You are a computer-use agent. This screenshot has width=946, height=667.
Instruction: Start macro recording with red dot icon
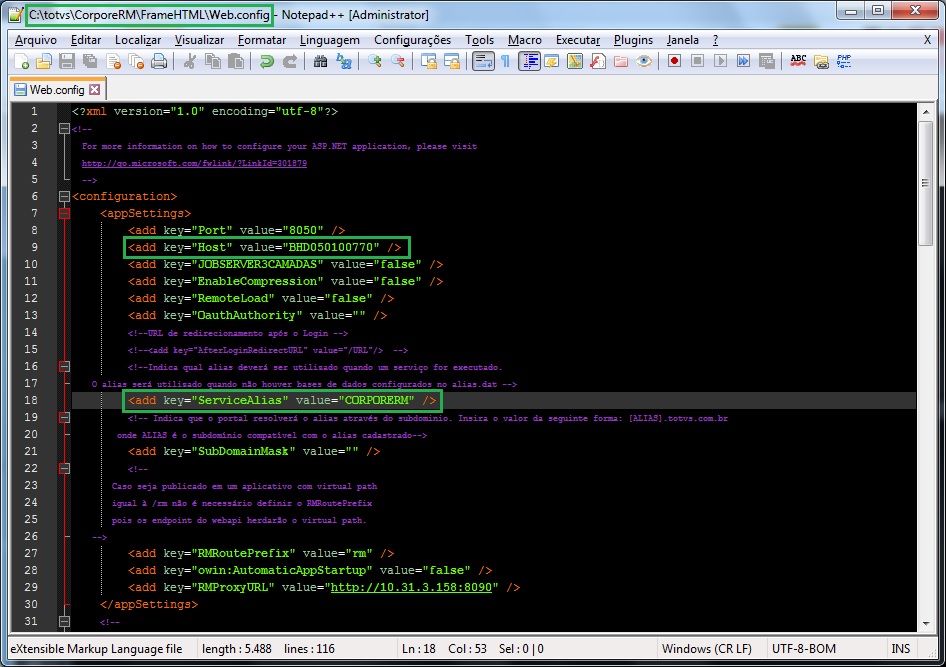675,61
